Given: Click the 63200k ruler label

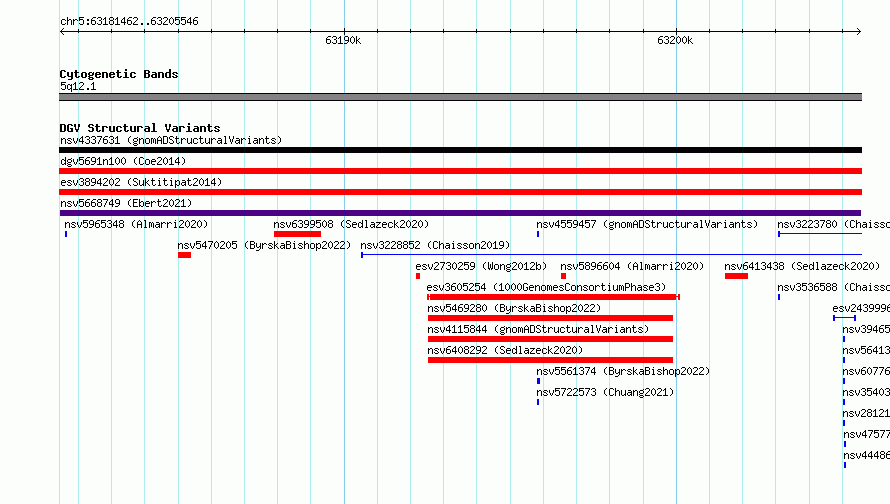Looking at the screenshot, I should (x=675, y=40).
